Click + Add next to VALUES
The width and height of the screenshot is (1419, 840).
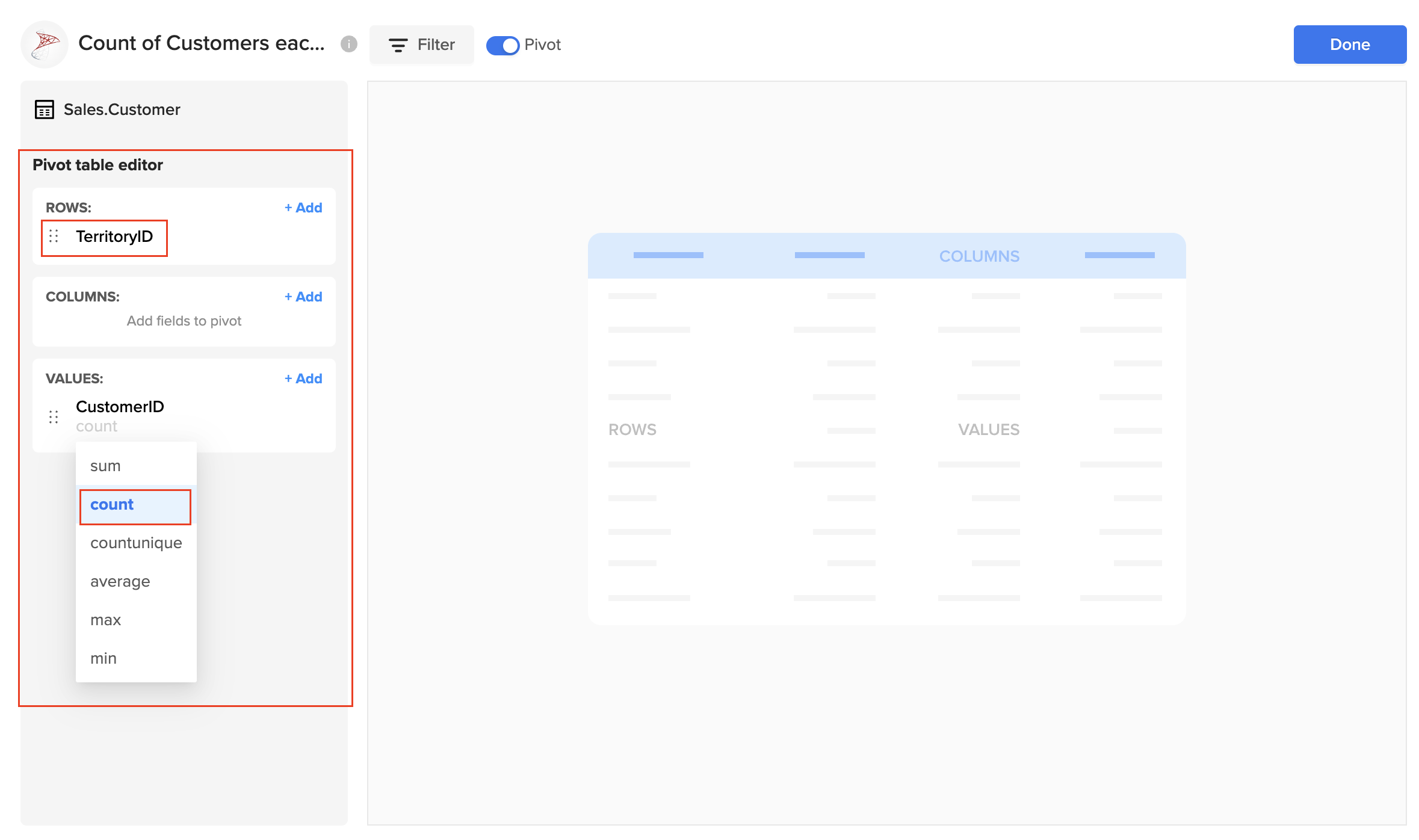pos(303,378)
